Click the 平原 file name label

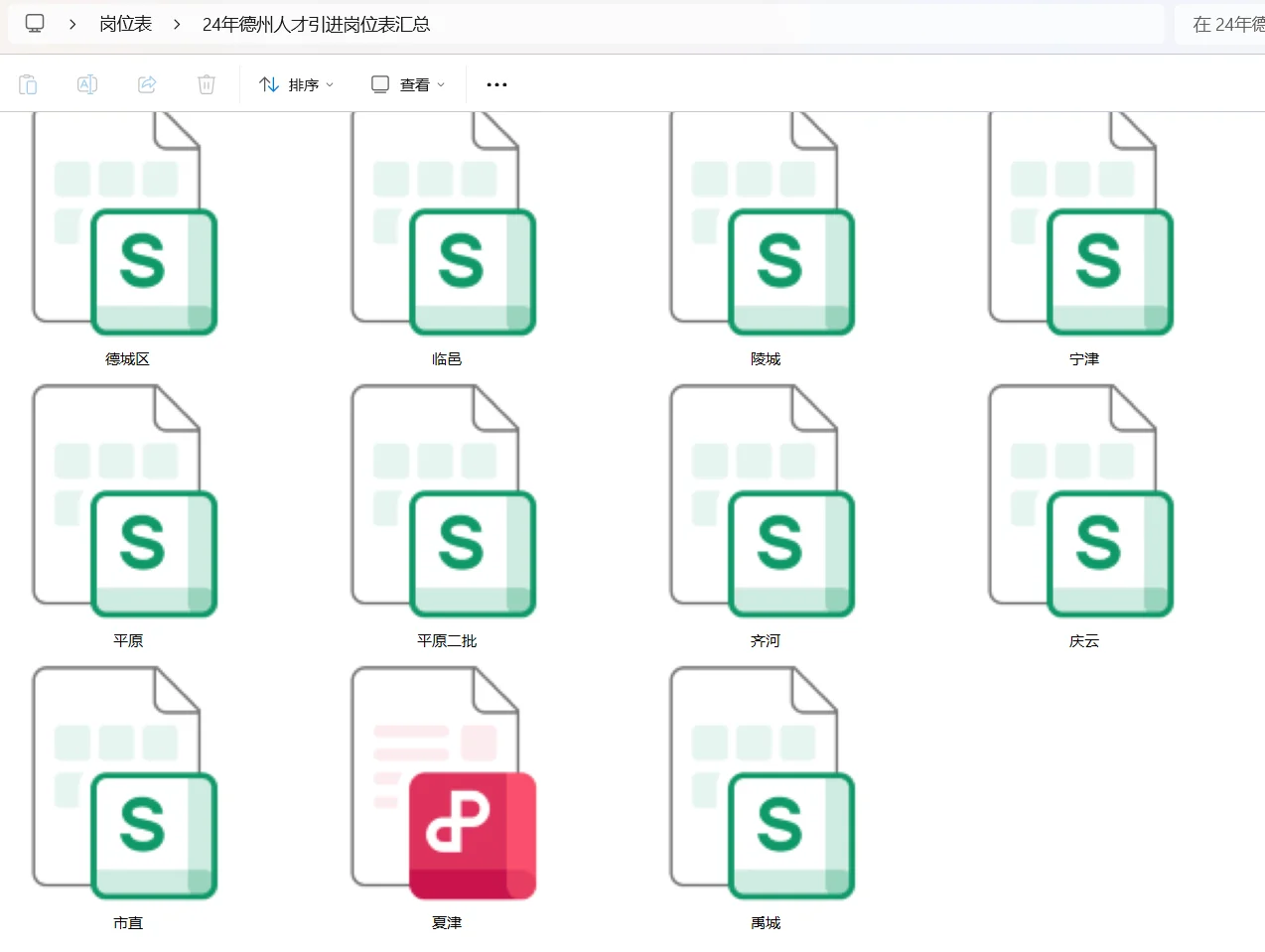click(x=128, y=640)
